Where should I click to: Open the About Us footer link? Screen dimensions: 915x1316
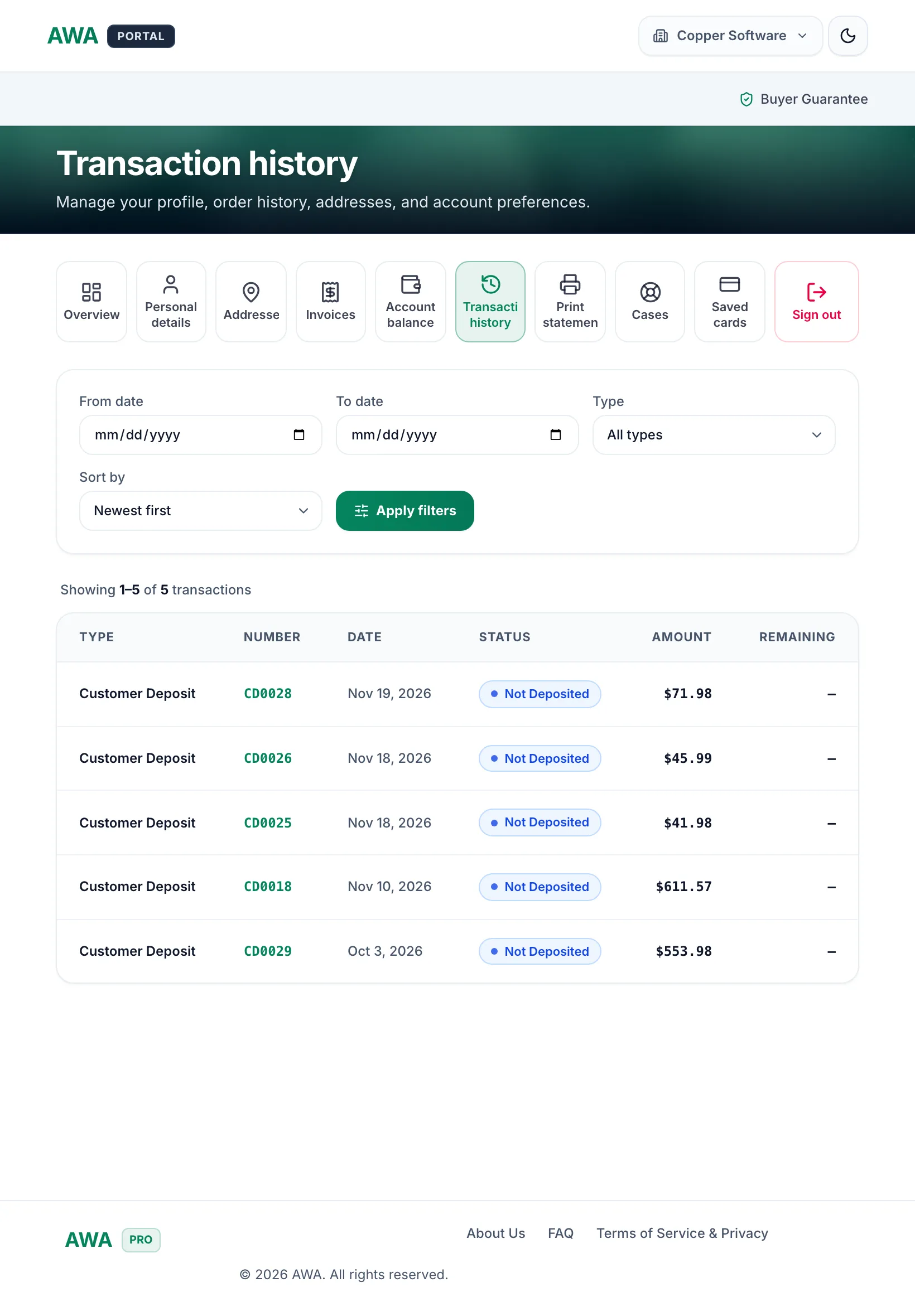point(495,1233)
